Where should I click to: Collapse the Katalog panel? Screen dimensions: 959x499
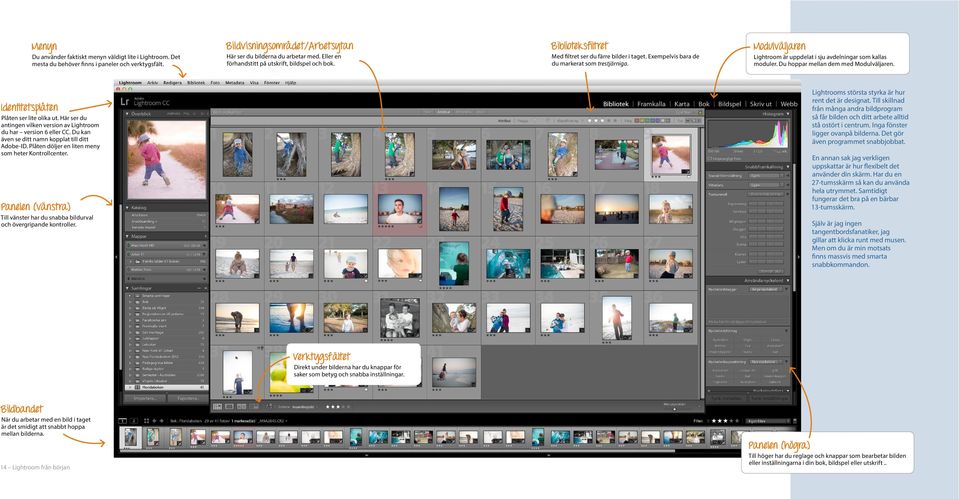[127, 208]
